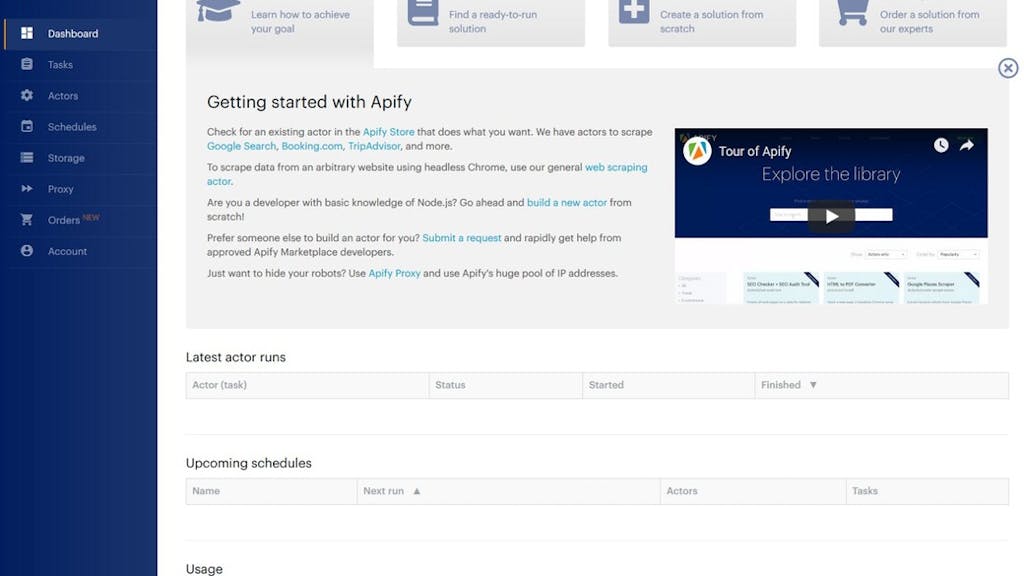The height and width of the screenshot is (576, 1024).
Task: Close the Getting started panel
Action: 1008,68
